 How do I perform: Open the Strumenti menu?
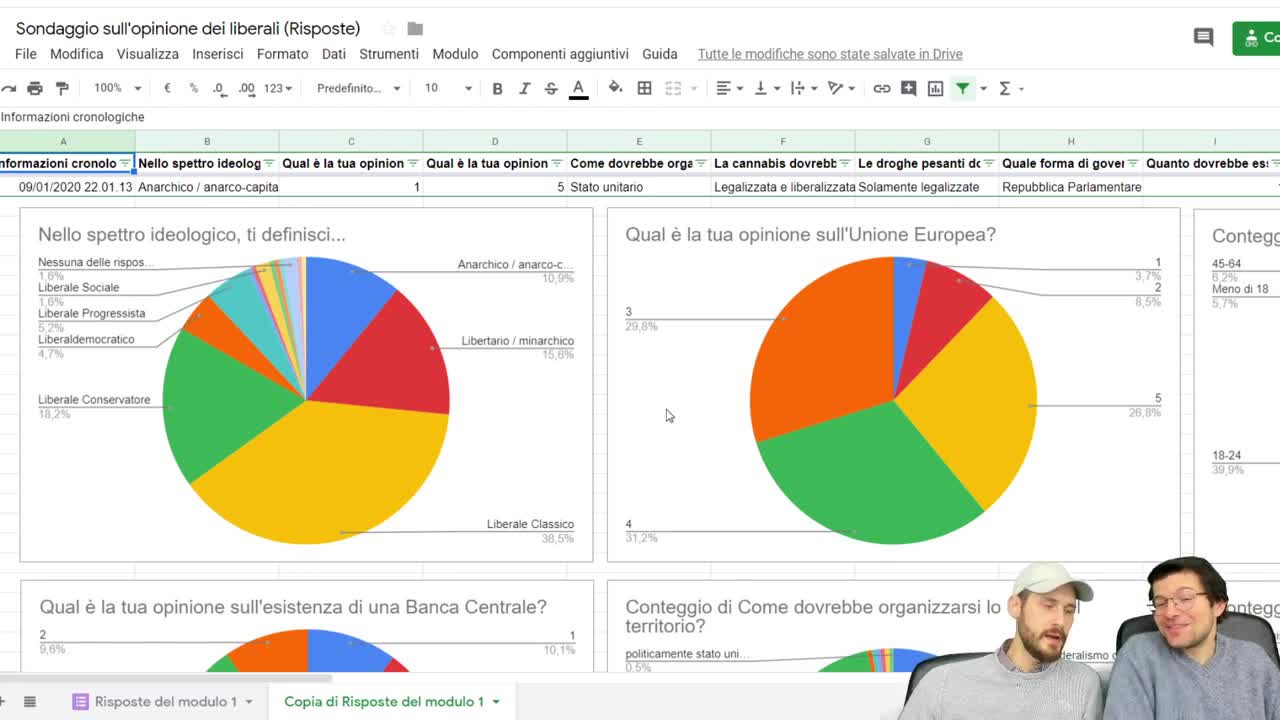click(389, 54)
